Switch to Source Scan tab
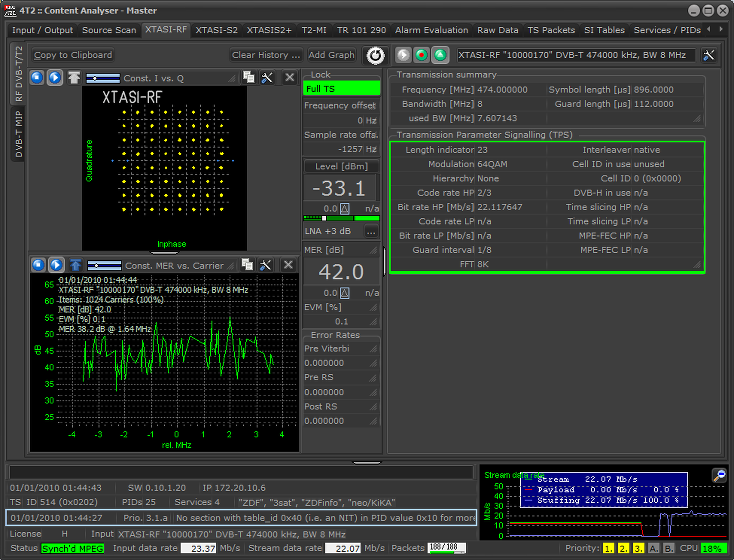This screenshot has height=560, width=734. pyautogui.click(x=109, y=30)
